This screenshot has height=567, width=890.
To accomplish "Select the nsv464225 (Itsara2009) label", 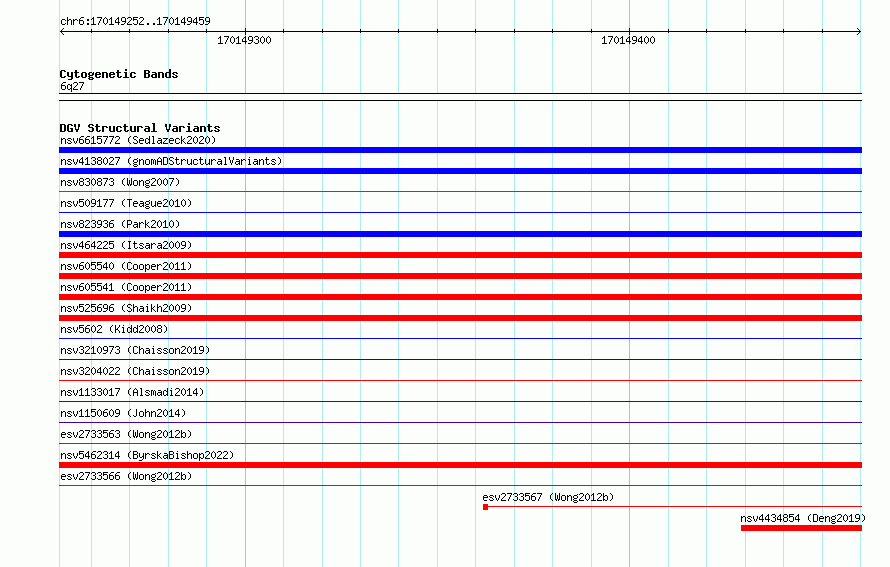I will tap(126, 245).
